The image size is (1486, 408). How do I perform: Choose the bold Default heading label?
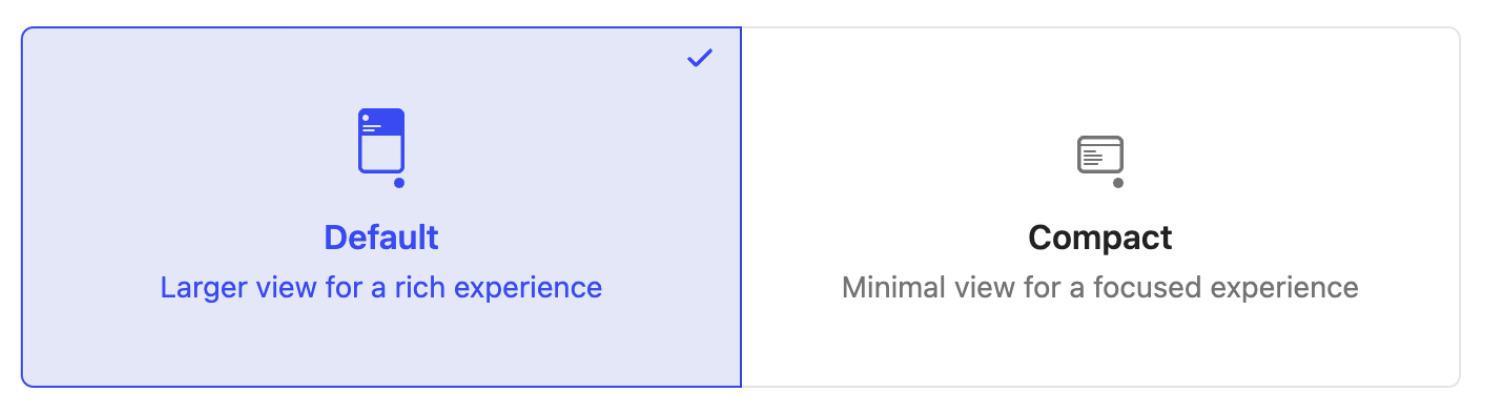point(381,238)
